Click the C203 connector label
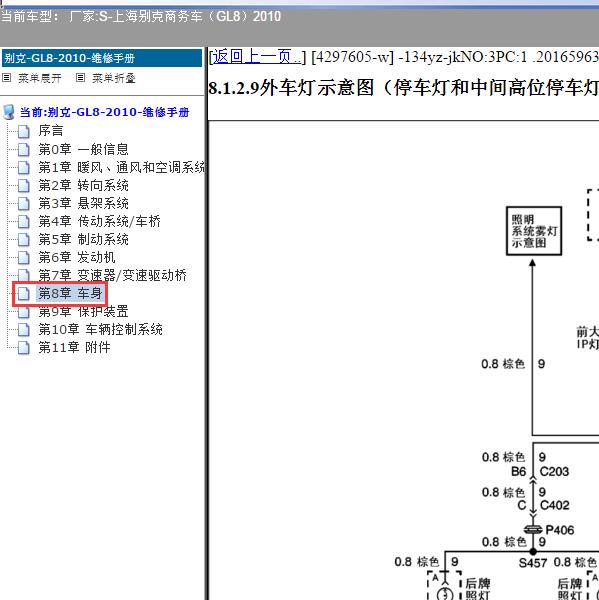This screenshot has width=599, height=600. point(554,471)
